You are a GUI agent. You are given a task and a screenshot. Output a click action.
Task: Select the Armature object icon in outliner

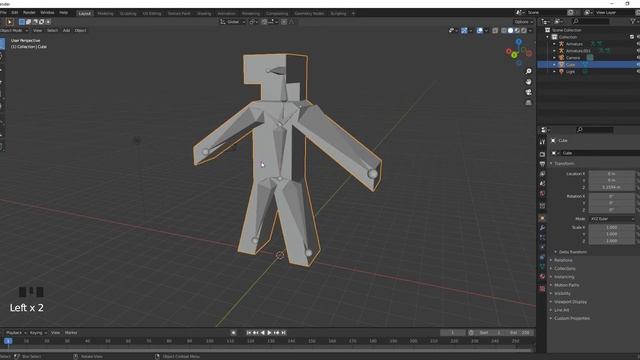click(561, 44)
